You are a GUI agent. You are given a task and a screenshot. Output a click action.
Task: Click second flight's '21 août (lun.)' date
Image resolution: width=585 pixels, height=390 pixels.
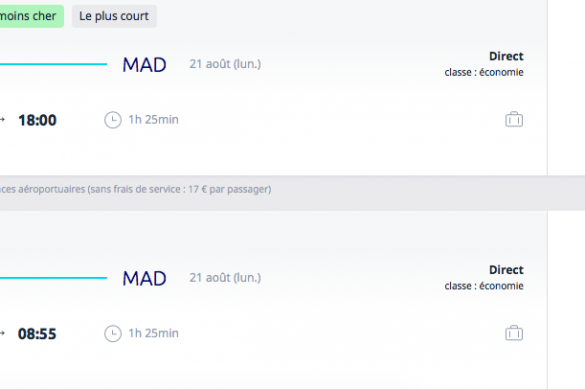(x=225, y=278)
